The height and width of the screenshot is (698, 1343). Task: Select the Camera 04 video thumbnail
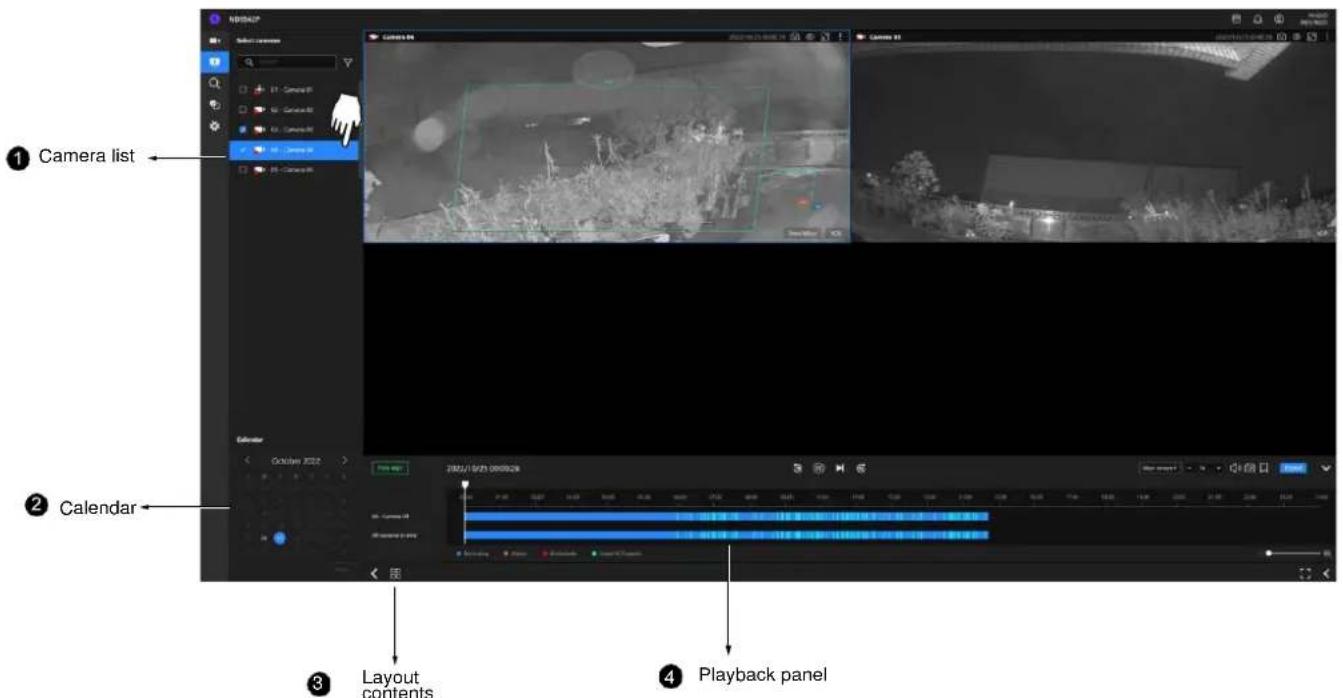click(606, 143)
